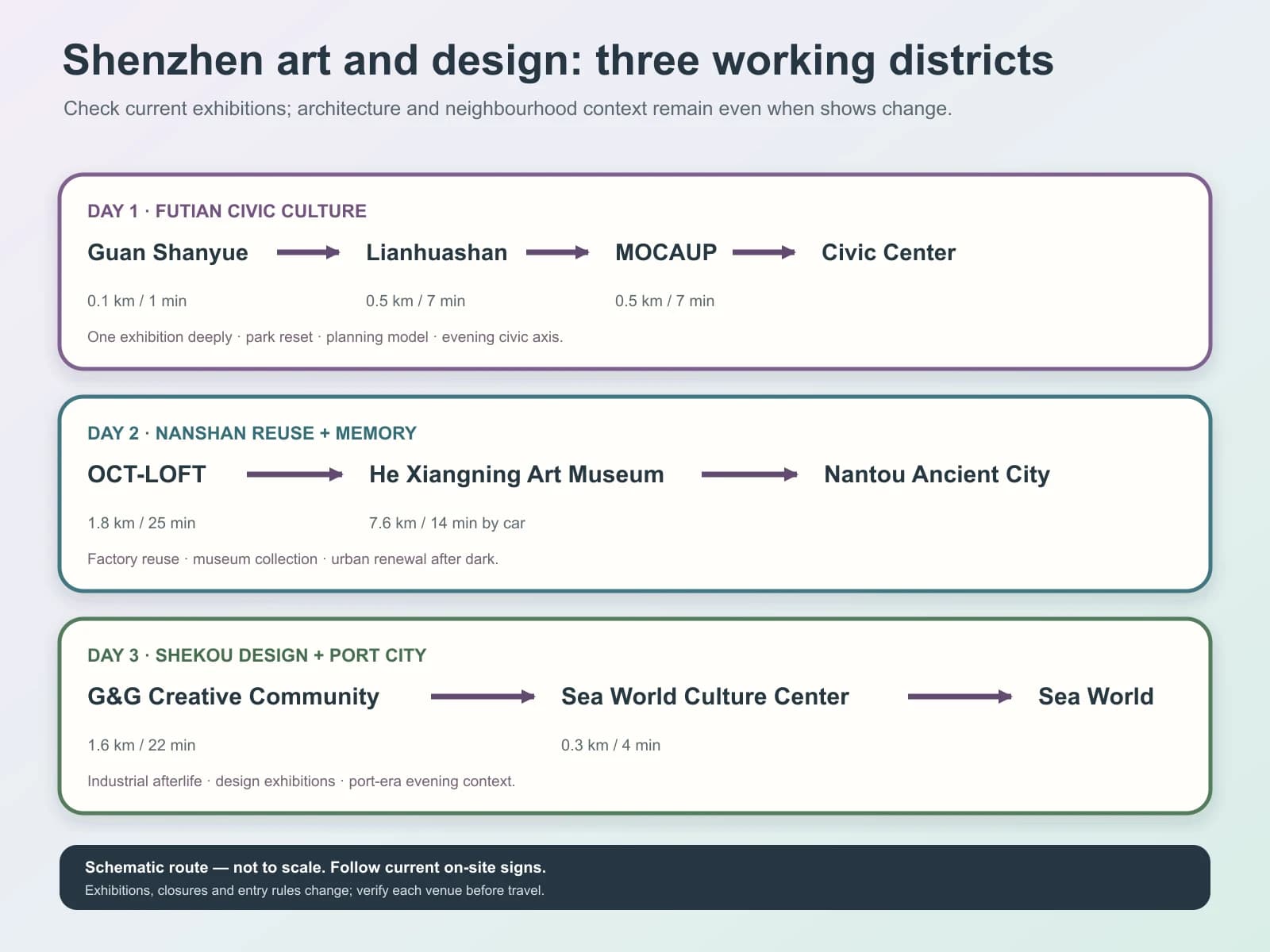Click the 'MOCAUP' stop

(x=666, y=252)
